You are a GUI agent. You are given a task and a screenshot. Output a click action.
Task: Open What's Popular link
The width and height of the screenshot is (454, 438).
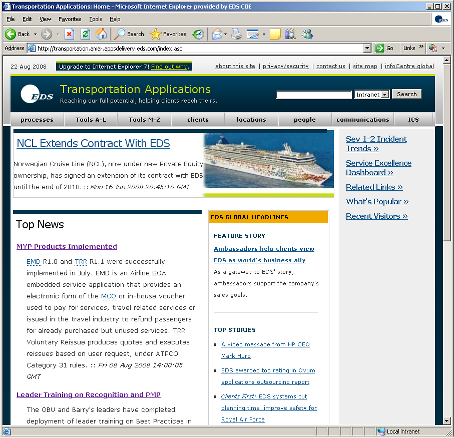[x=377, y=201]
